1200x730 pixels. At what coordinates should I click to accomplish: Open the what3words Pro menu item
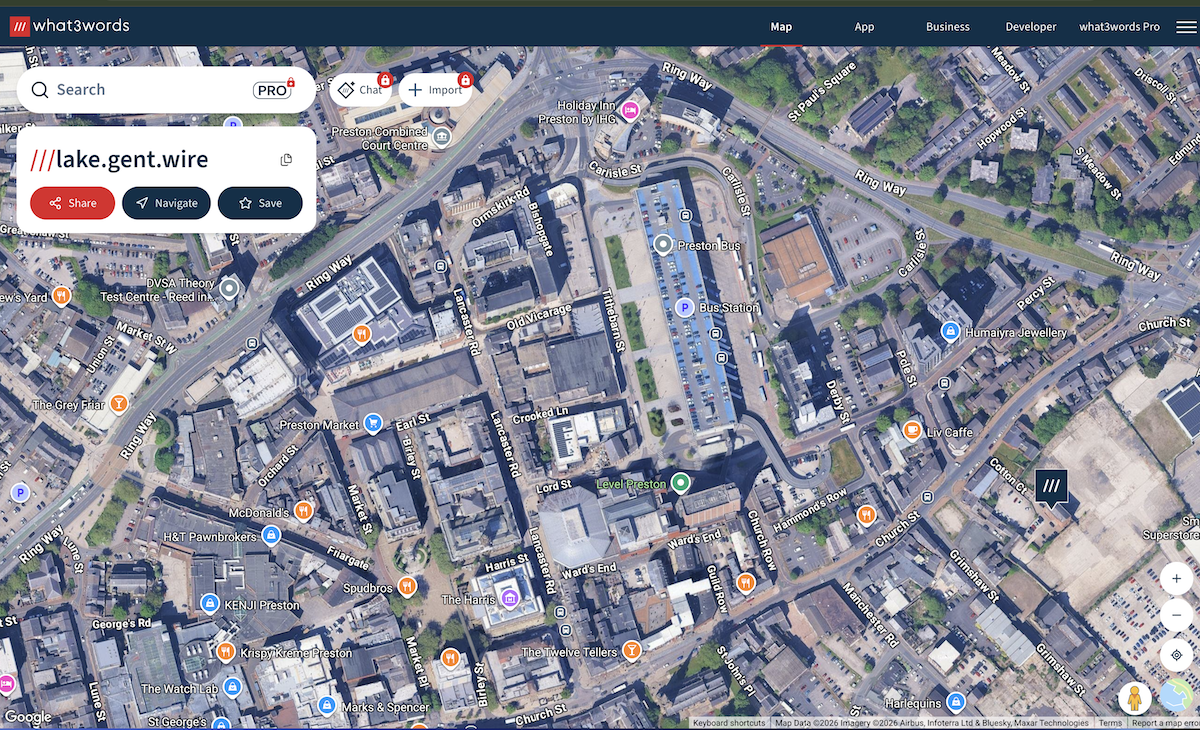[1120, 27]
